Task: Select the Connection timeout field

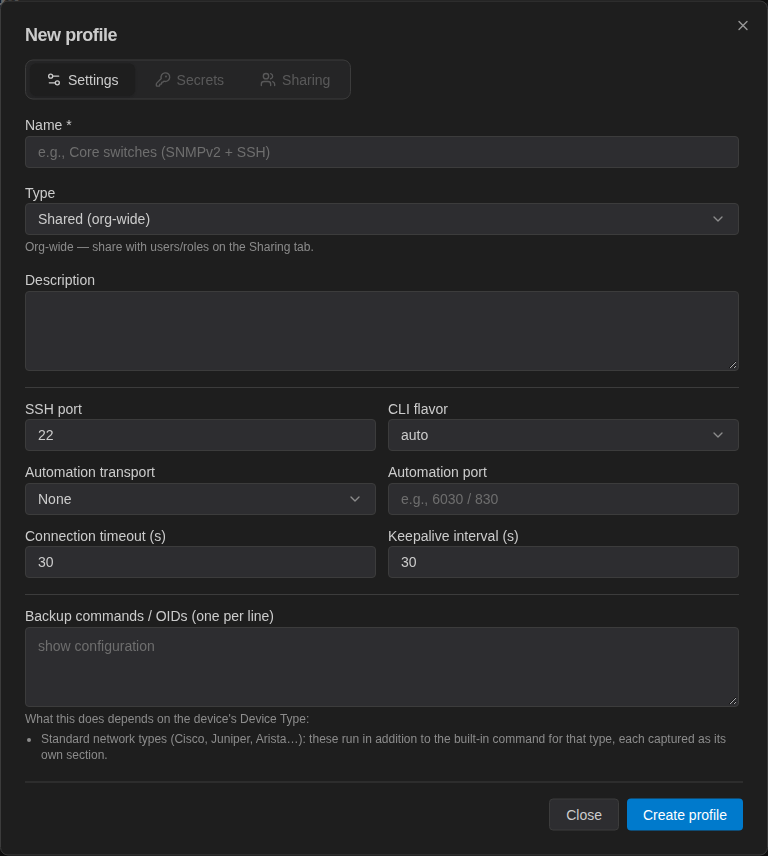Action: point(200,562)
